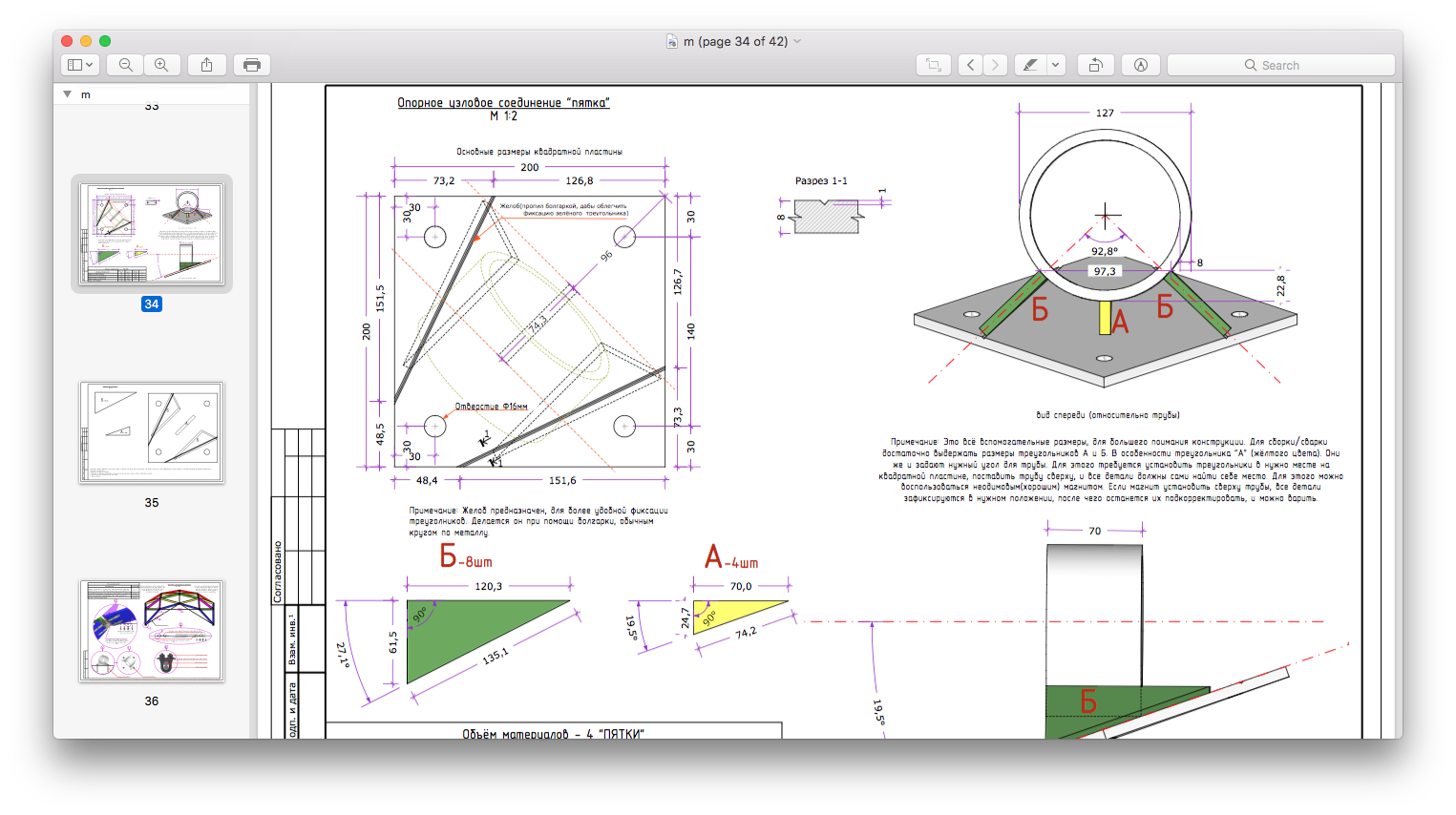Open the document title dropdown chevron

pos(797,41)
